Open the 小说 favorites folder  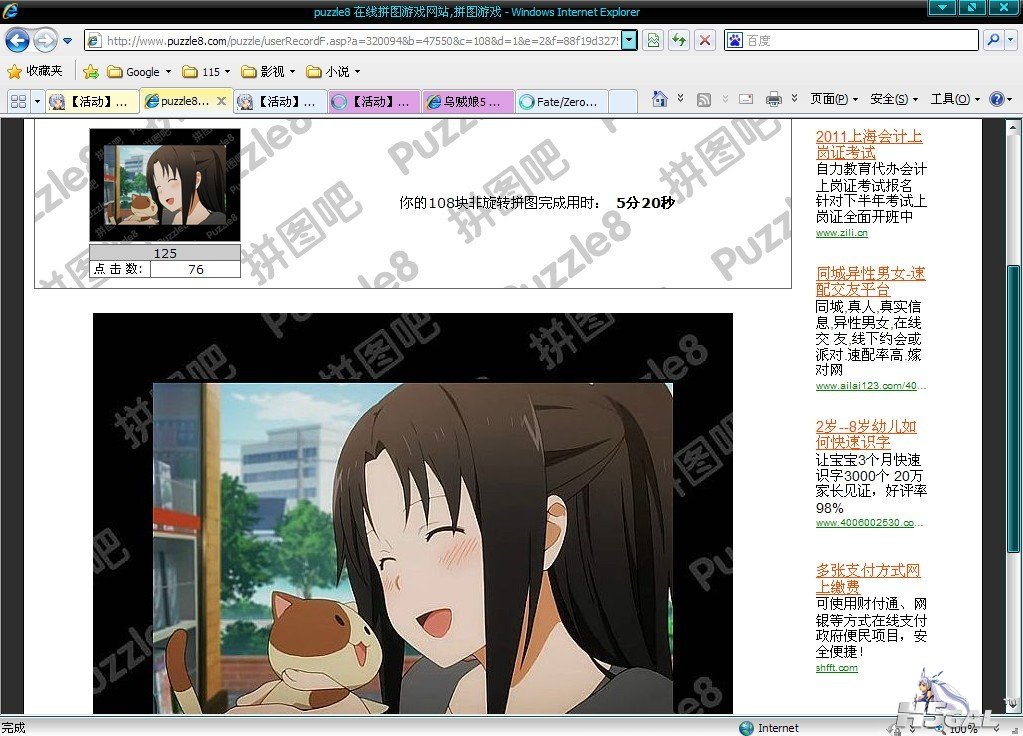[333, 71]
